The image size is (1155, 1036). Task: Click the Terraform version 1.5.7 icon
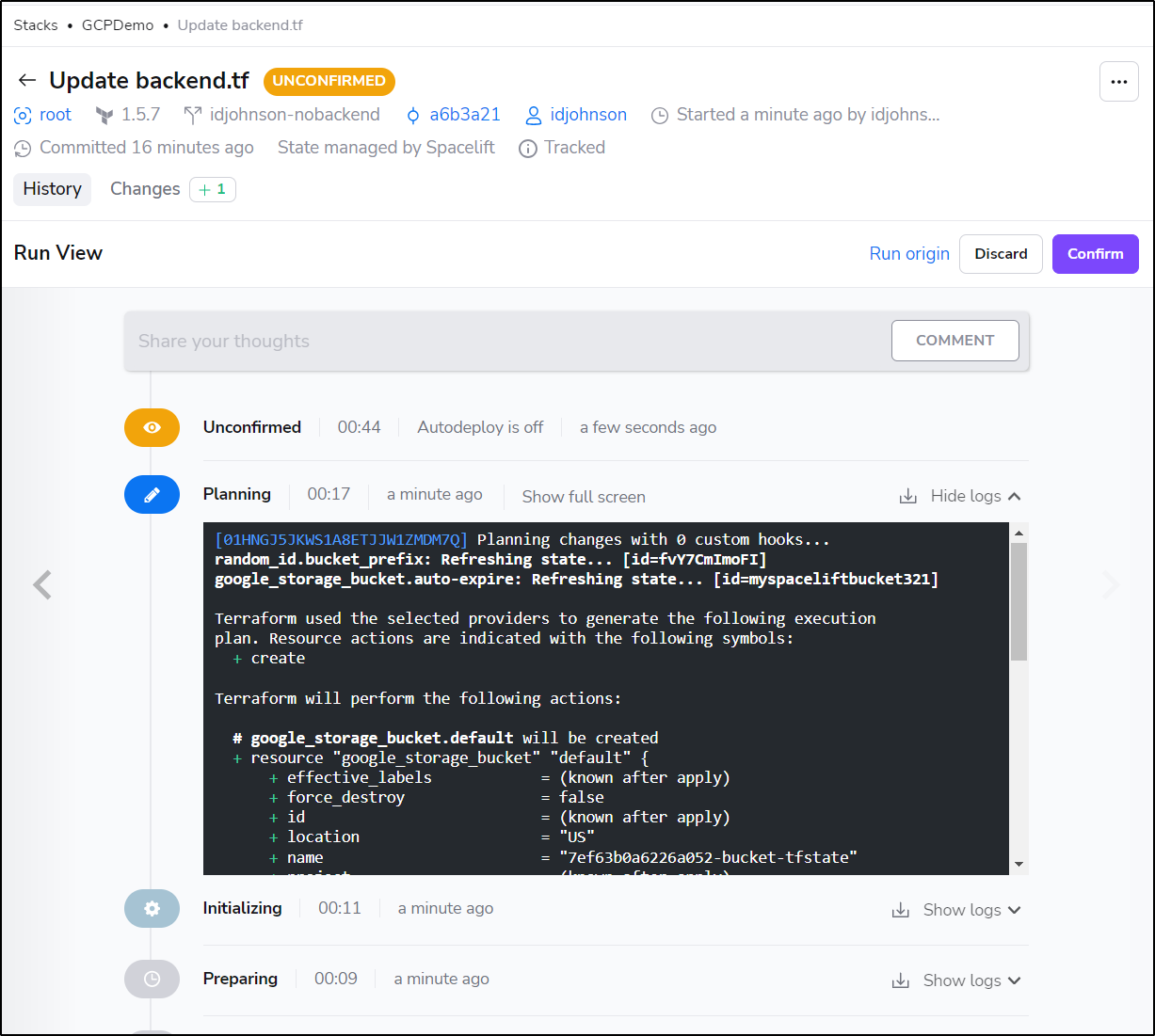104,115
